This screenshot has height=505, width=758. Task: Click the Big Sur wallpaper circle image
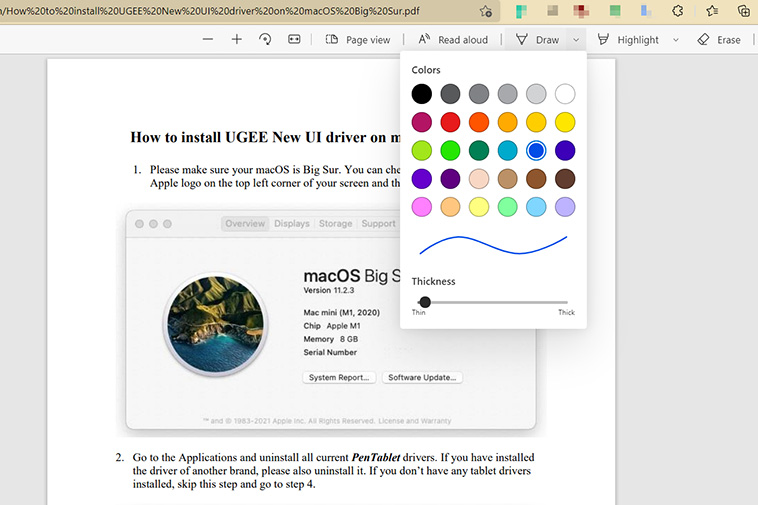click(216, 324)
